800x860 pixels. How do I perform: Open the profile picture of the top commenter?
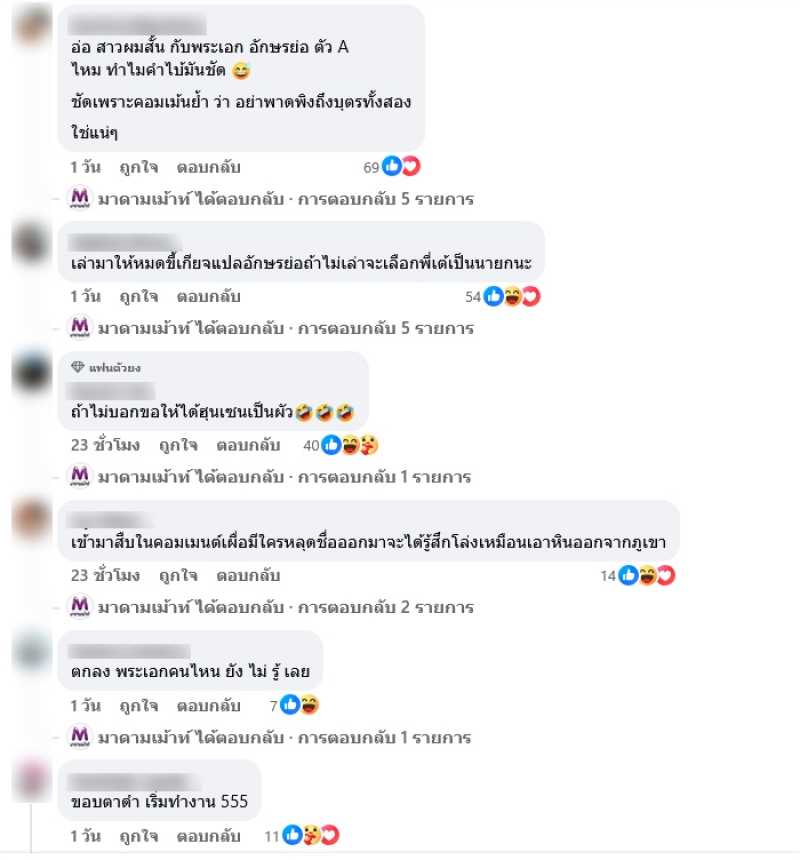click(32, 25)
